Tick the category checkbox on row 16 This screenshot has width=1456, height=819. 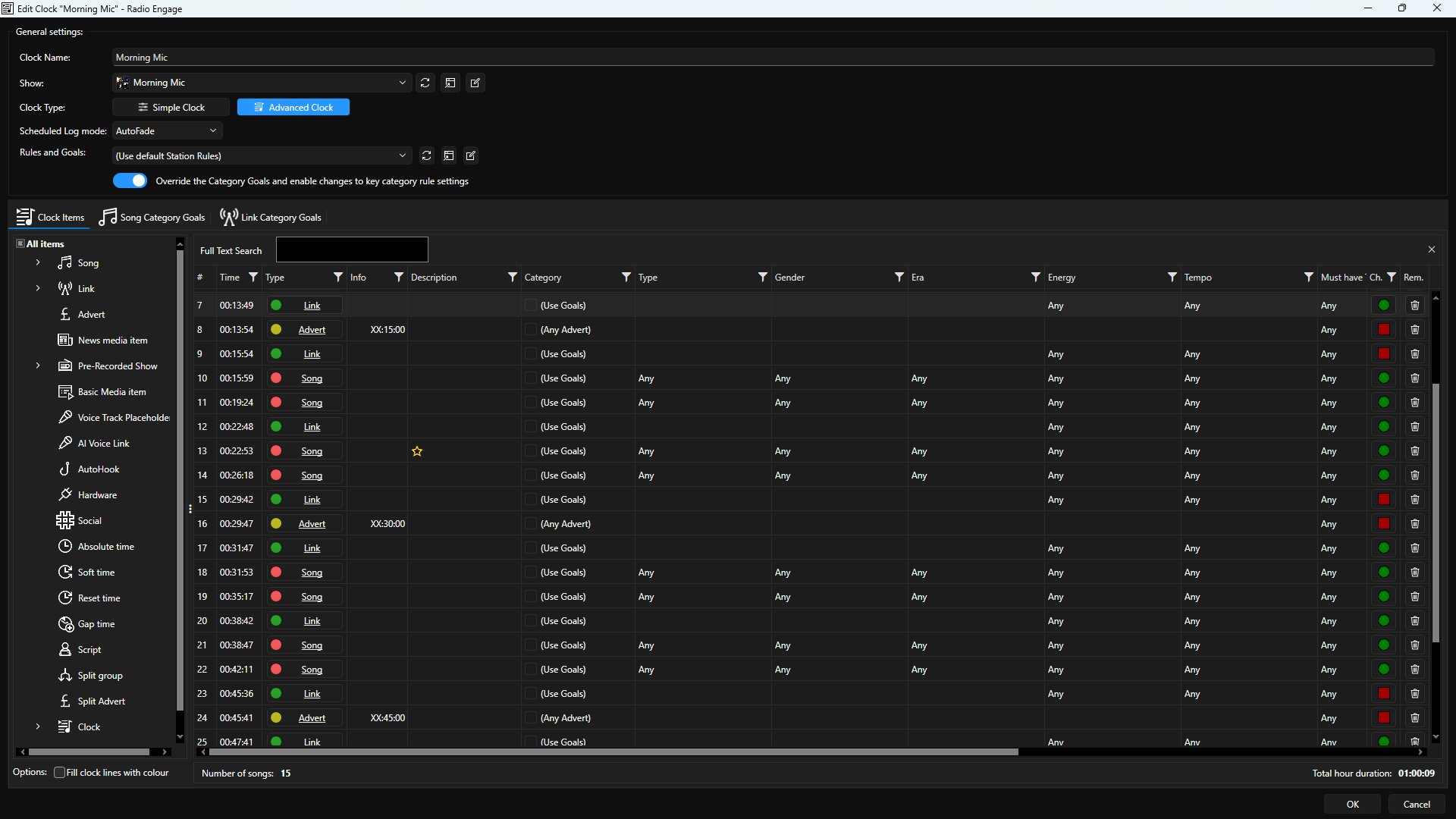tap(531, 524)
